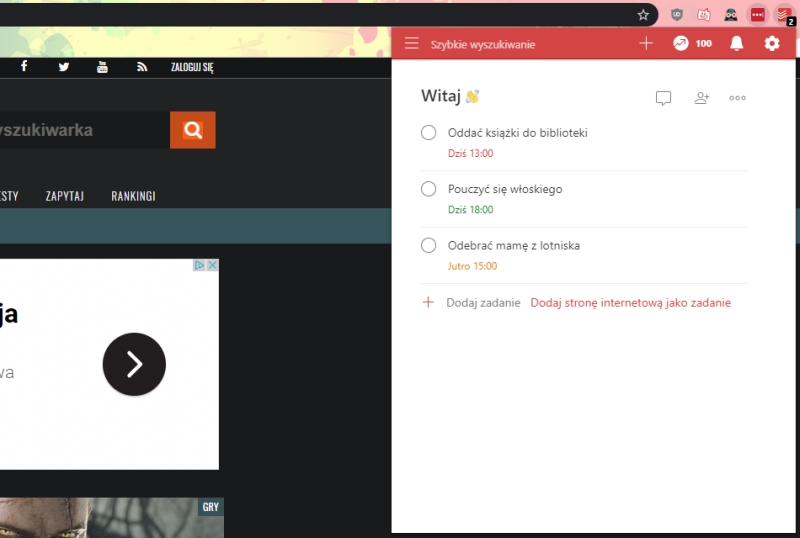
Task: Add a new task with plus icon in header
Action: (x=646, y=43)
